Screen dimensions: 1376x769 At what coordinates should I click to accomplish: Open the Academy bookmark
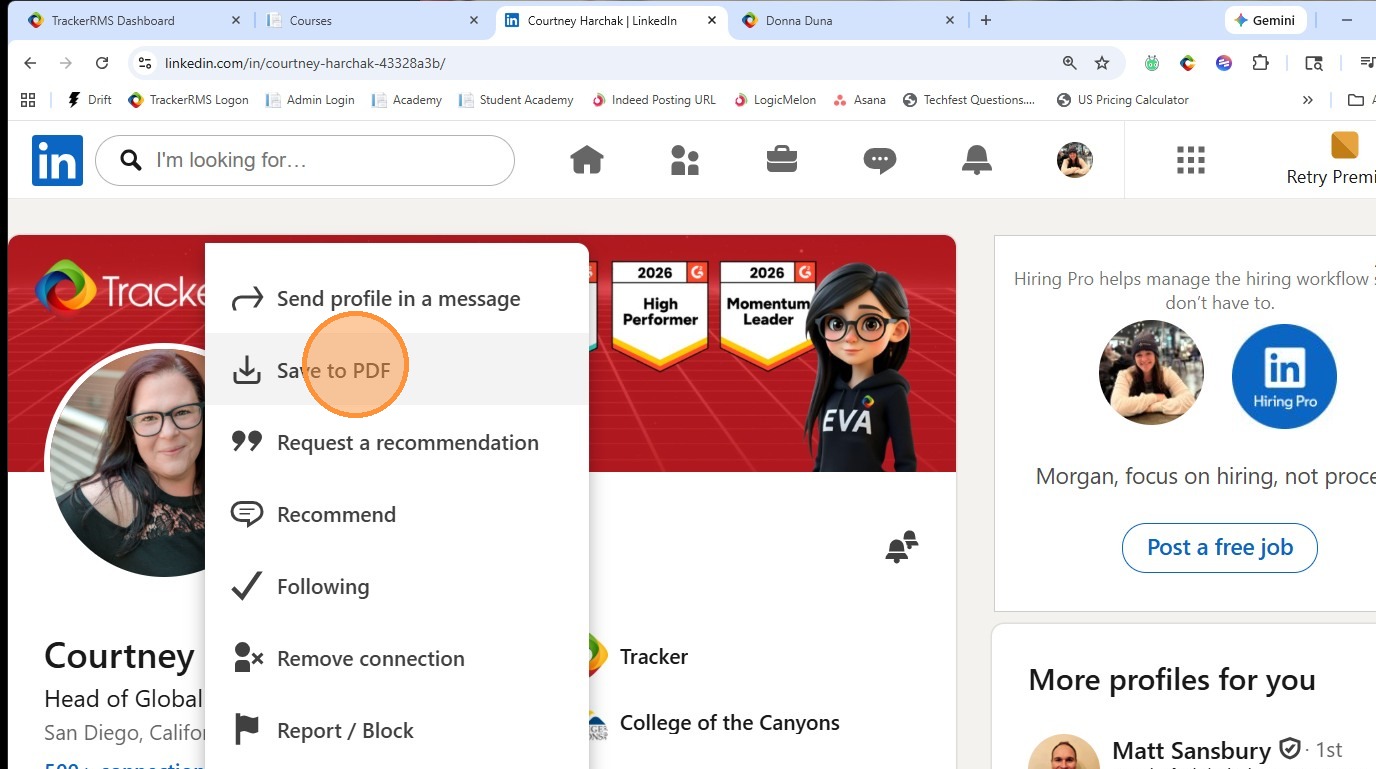[407, 100]
